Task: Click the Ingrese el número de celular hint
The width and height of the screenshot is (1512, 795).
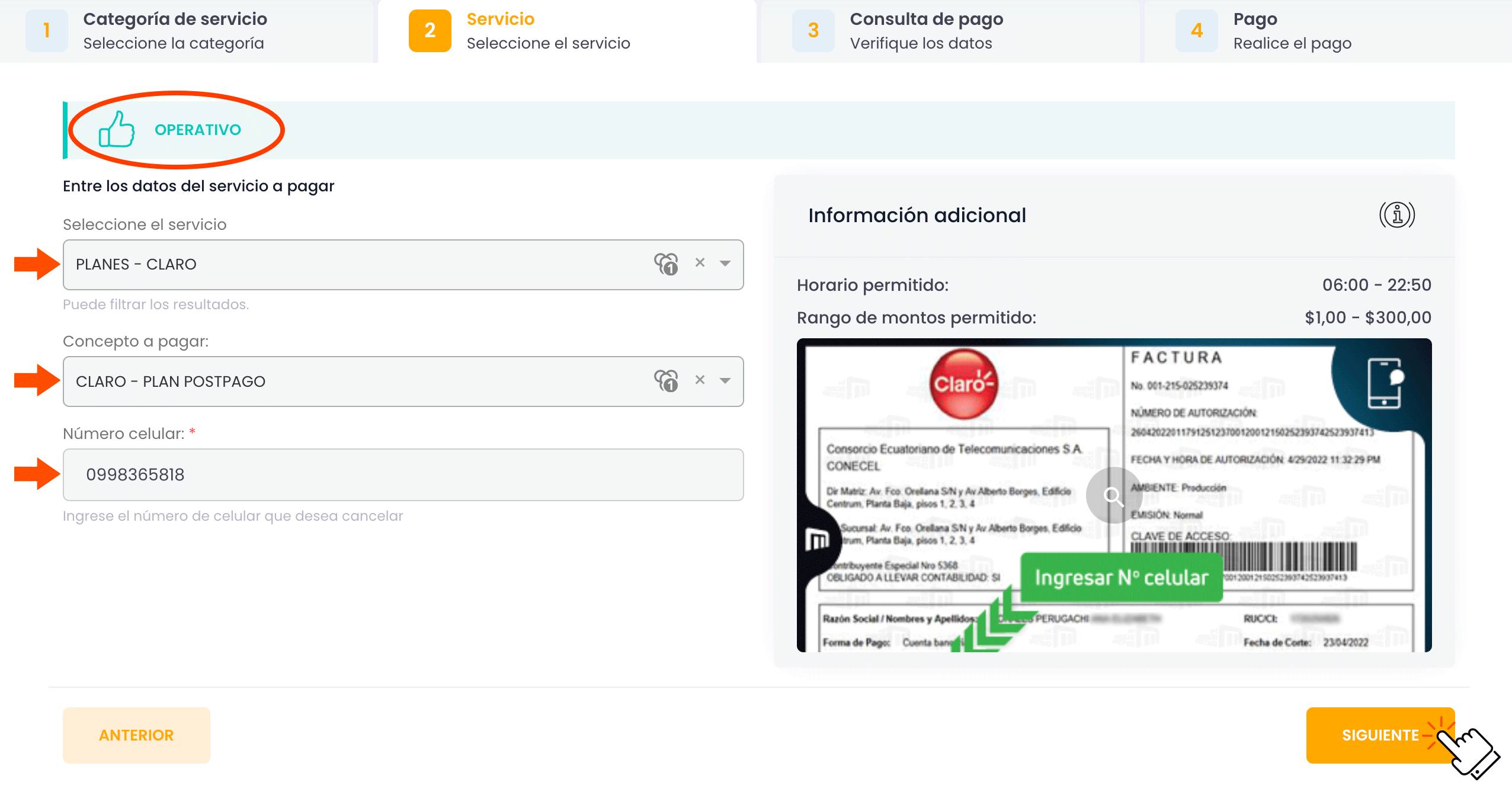Action: pos(233,516)
